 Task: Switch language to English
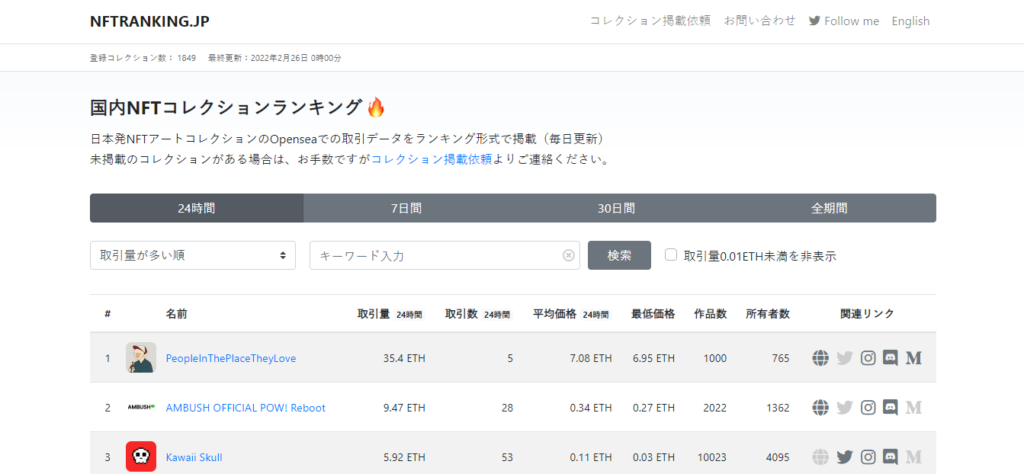(910, 21)
